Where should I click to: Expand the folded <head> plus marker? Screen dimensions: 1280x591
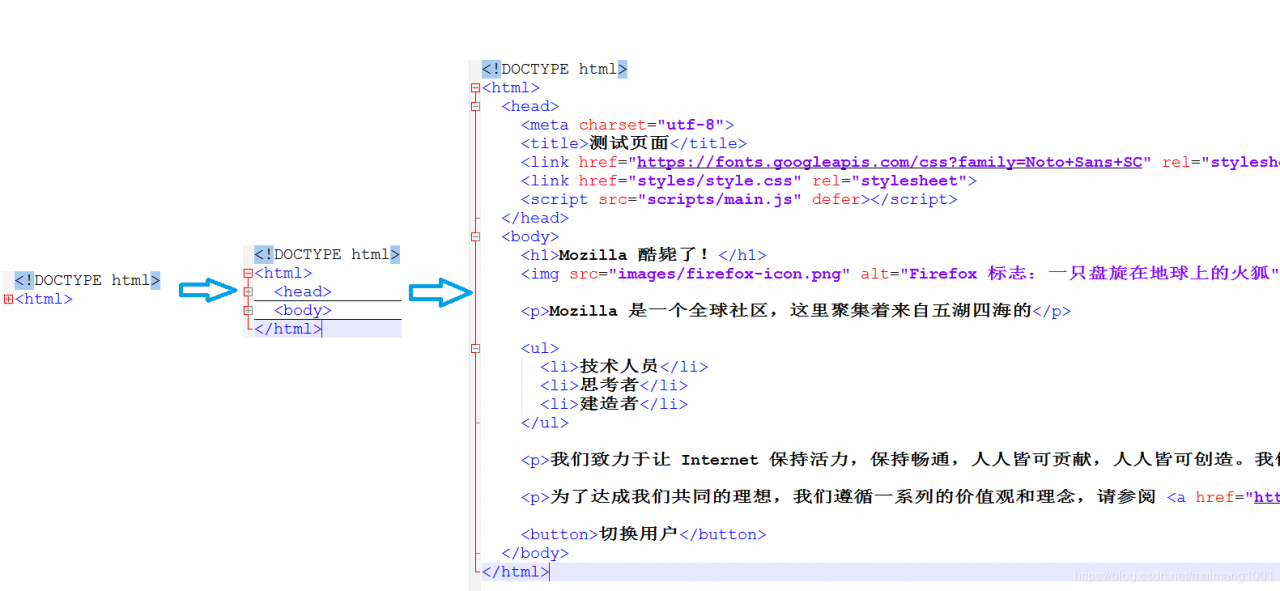248,292
